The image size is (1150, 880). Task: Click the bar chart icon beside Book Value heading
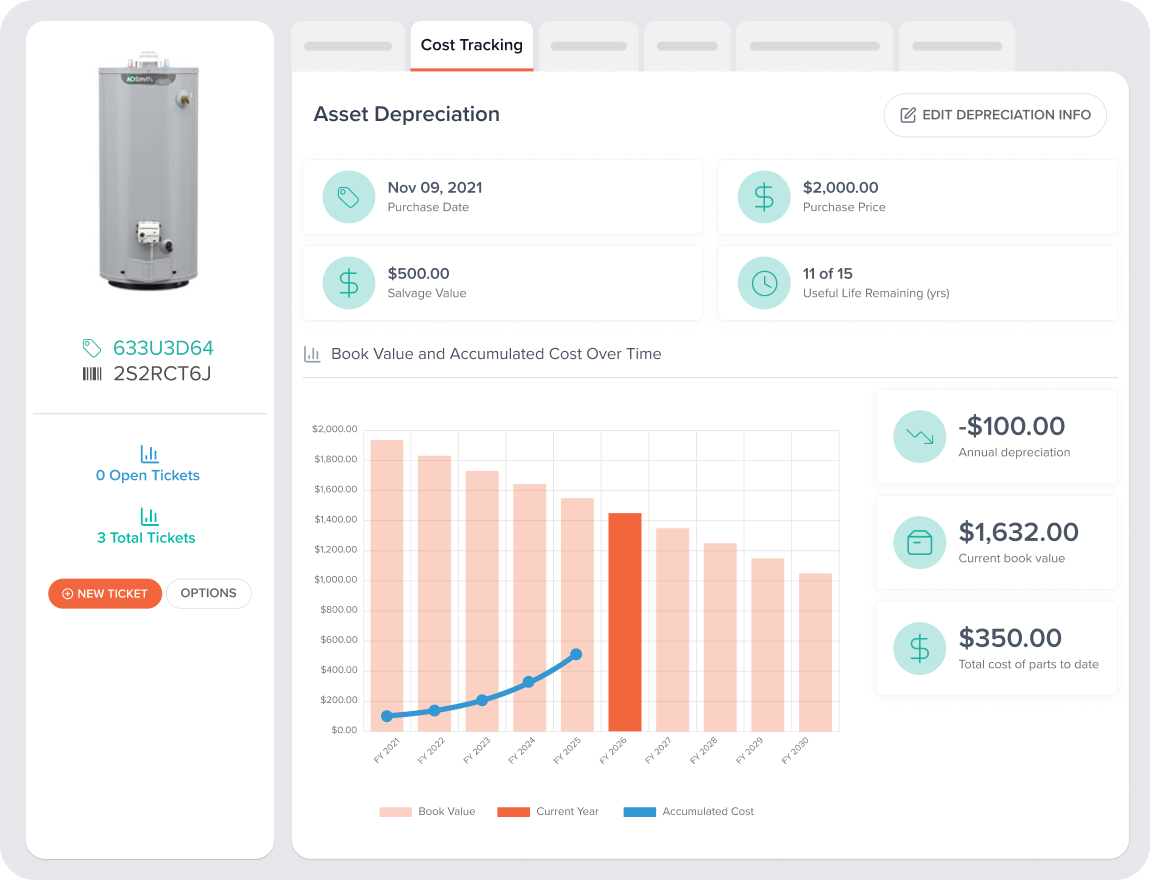pos(312,354)
